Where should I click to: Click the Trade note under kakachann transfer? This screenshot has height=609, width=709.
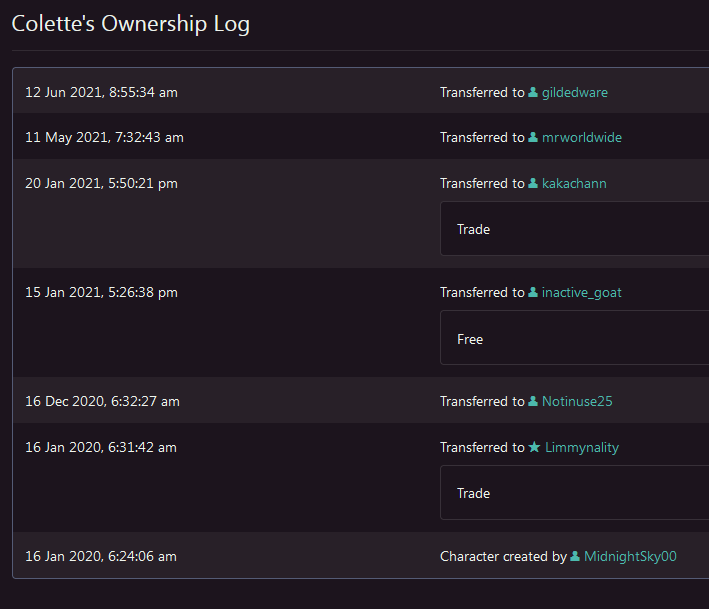474,229
